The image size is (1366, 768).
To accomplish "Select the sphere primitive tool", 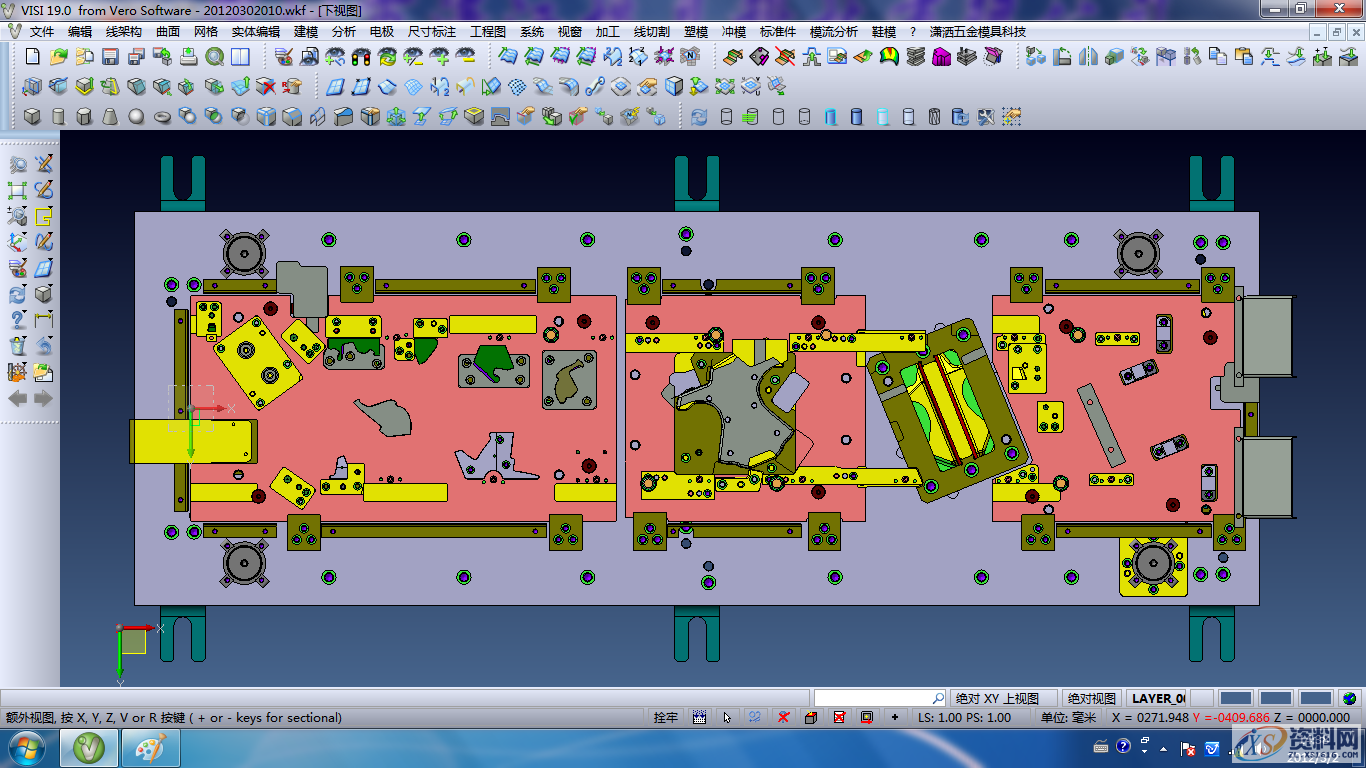I will click(x=136, y=117).
